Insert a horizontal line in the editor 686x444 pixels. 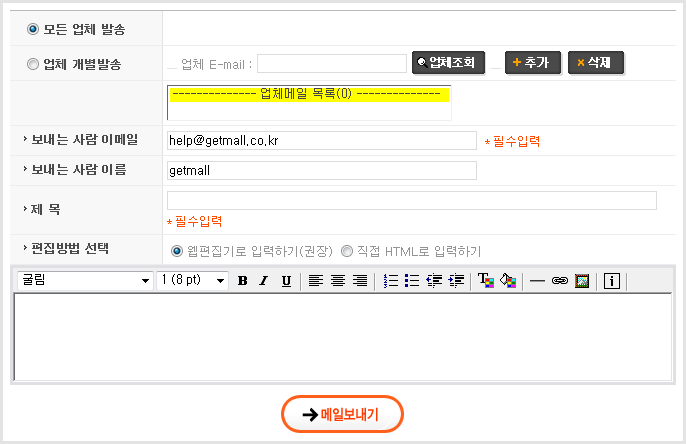[x=537, y=281]
